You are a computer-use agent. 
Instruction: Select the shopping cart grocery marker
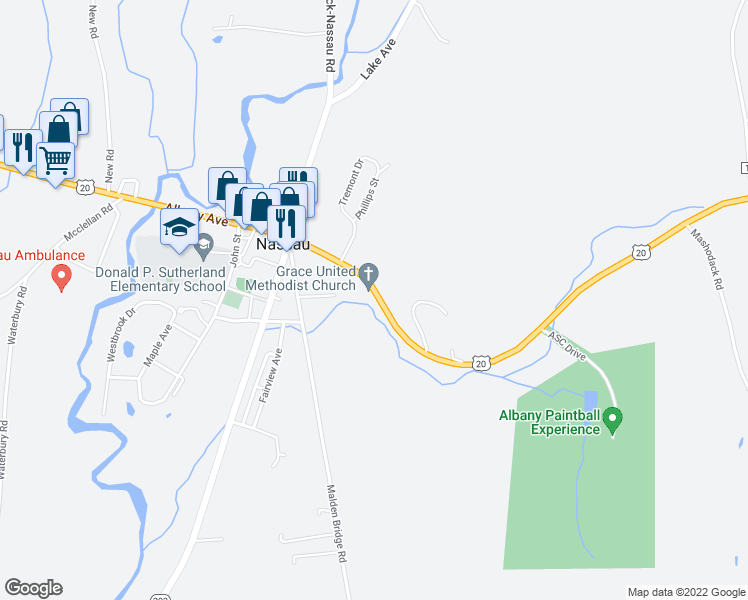point(56,161)
